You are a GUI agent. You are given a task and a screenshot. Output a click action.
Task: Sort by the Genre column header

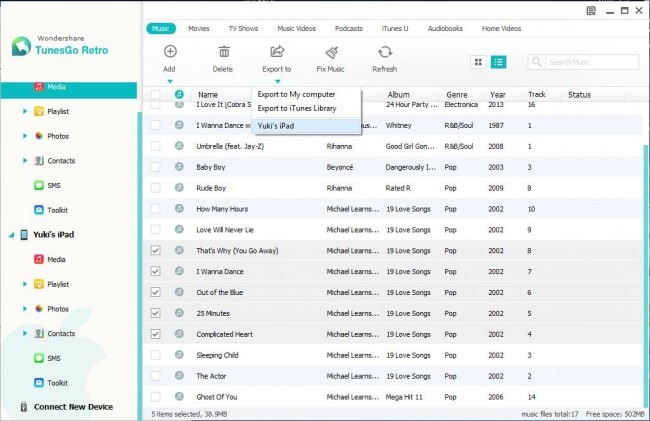coord(457,95)
